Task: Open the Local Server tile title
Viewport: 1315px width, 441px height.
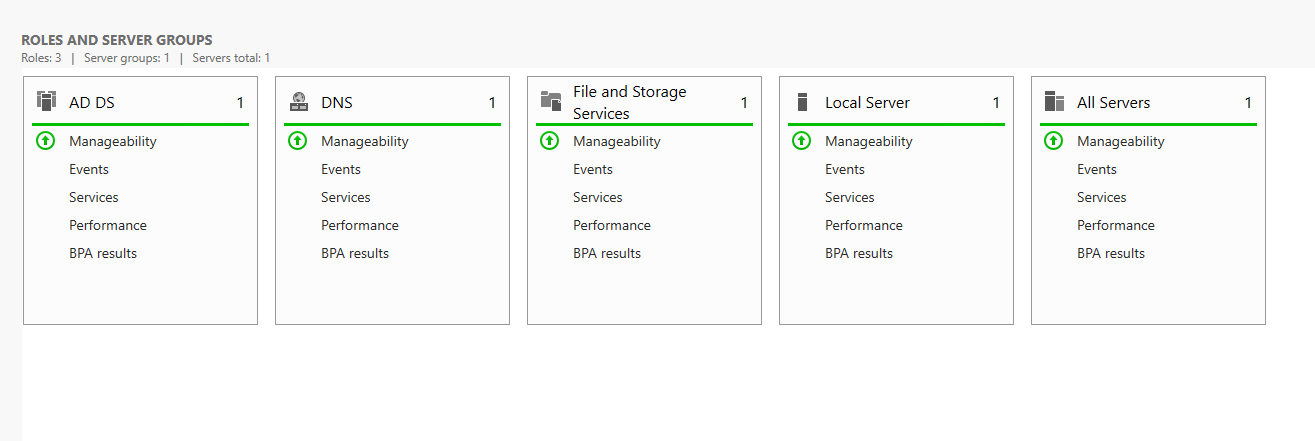Action: 867,102
